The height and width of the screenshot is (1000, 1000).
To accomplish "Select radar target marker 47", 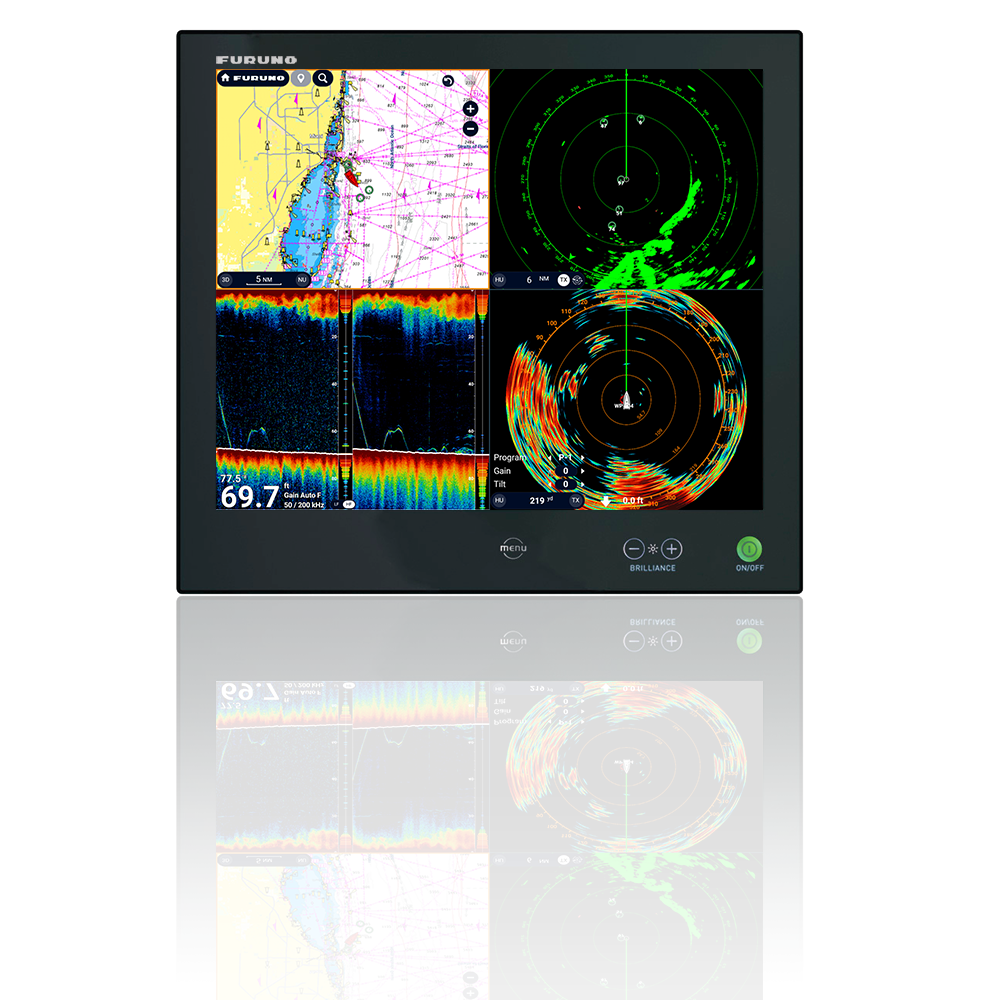I will tap(604, 122).
